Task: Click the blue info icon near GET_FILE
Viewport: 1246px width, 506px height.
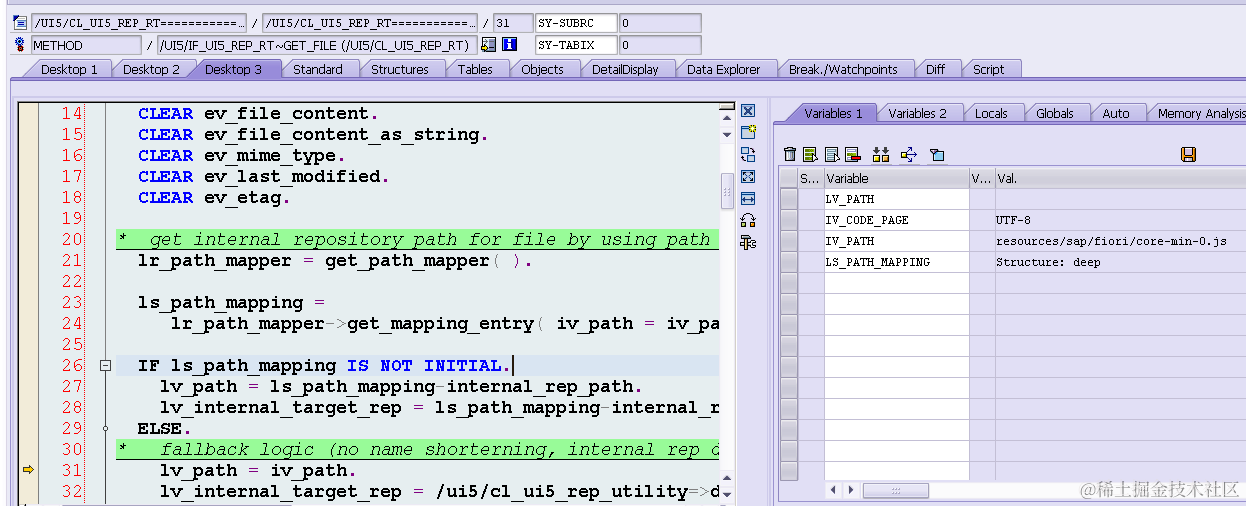Action: point(509,45)
